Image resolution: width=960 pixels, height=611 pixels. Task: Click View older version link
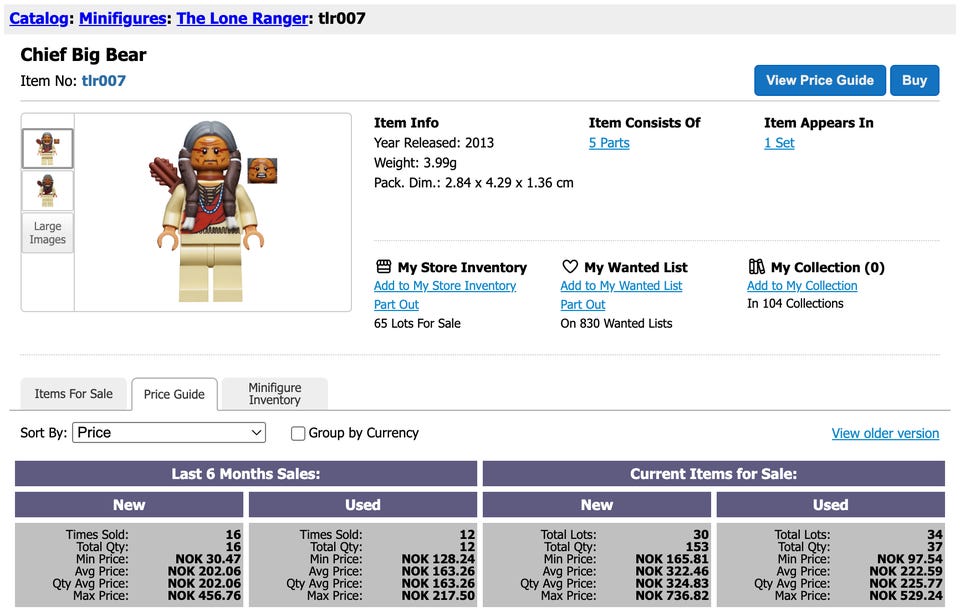click(885, 433)
